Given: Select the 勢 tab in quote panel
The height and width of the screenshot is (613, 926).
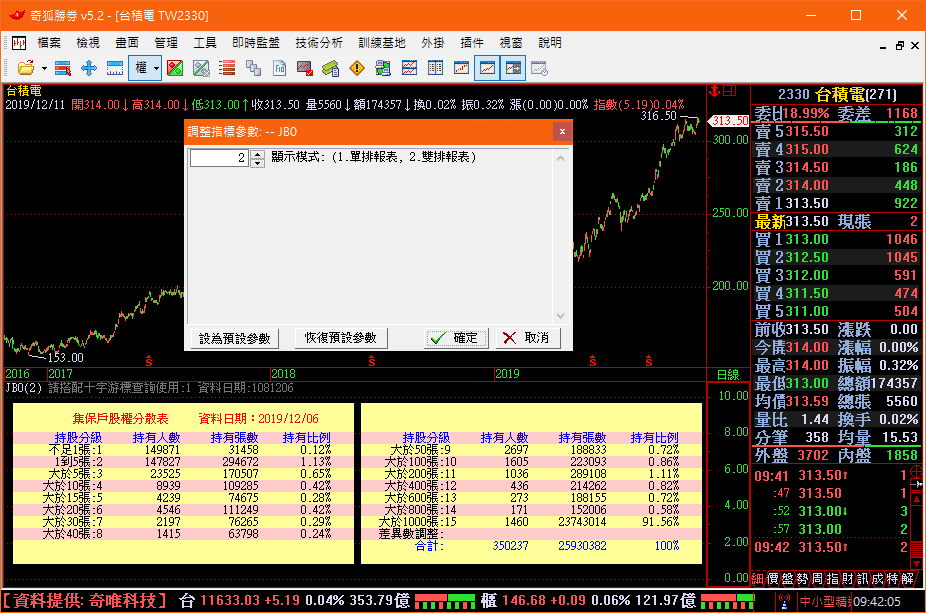Looking at the screenshot, I should (802, 579).
